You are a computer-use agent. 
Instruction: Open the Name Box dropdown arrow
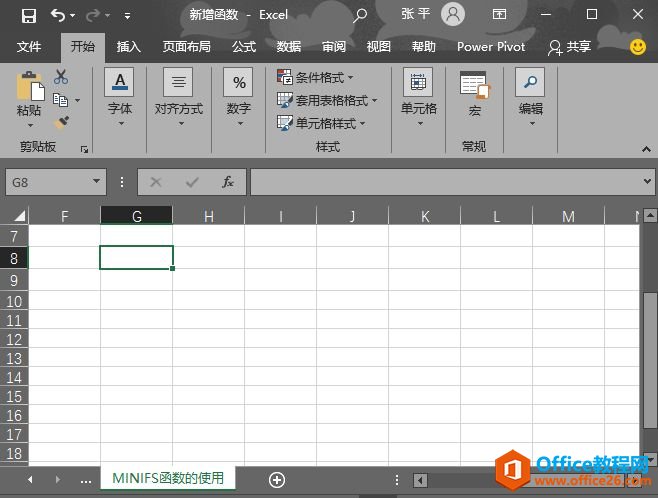coord(97,182)
